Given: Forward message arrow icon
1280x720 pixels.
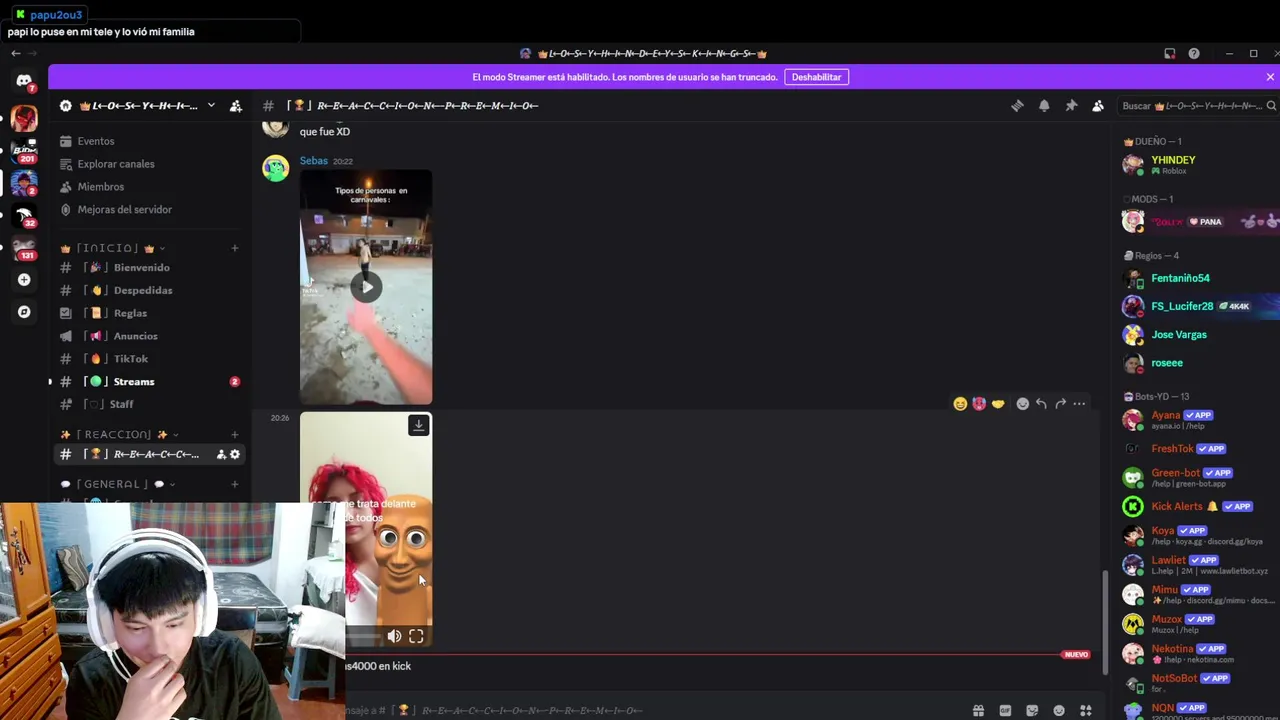Looking at the screenshot, I should point(1060,404).
